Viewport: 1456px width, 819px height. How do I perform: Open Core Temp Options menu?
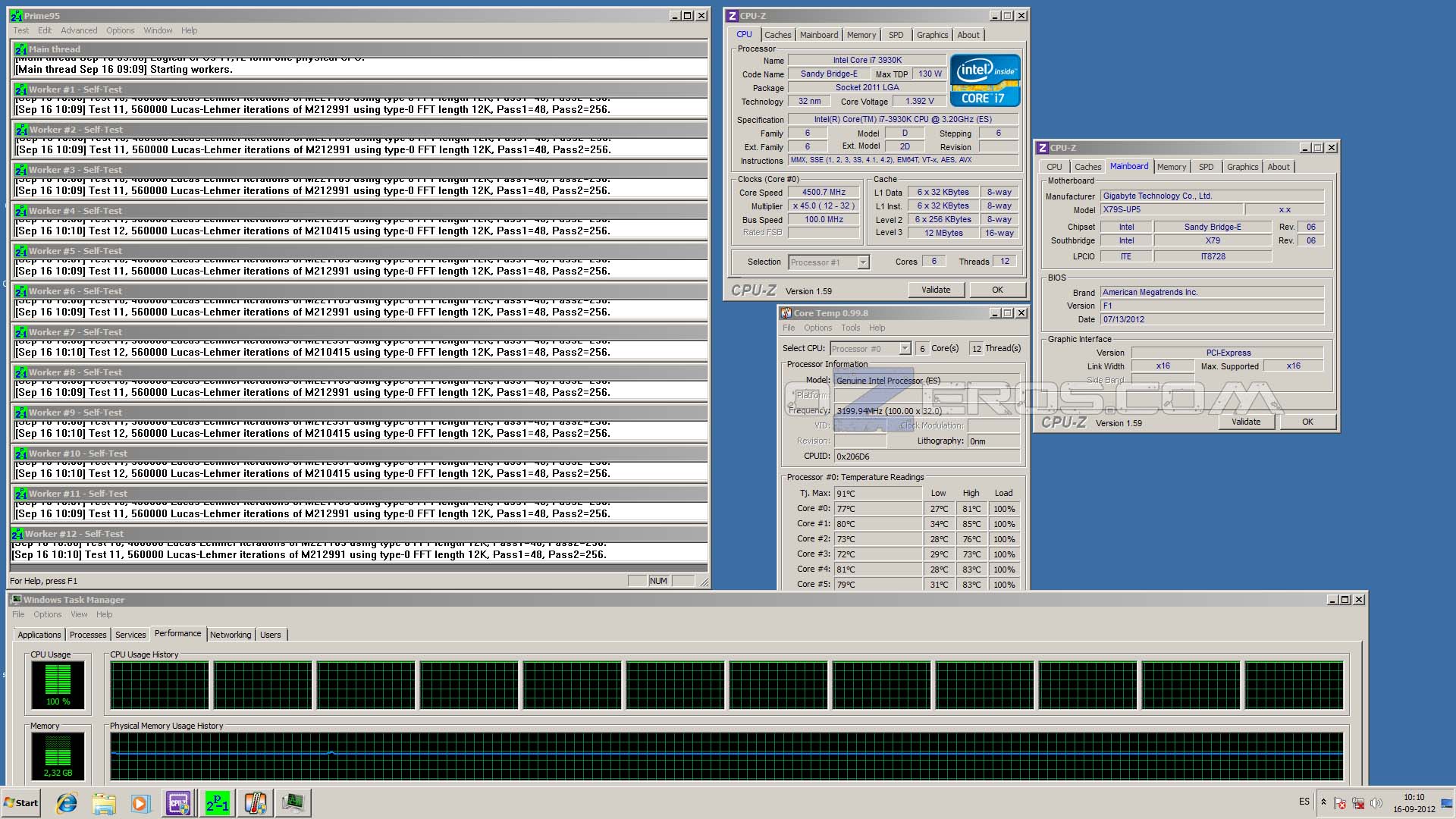coord(817,328)
